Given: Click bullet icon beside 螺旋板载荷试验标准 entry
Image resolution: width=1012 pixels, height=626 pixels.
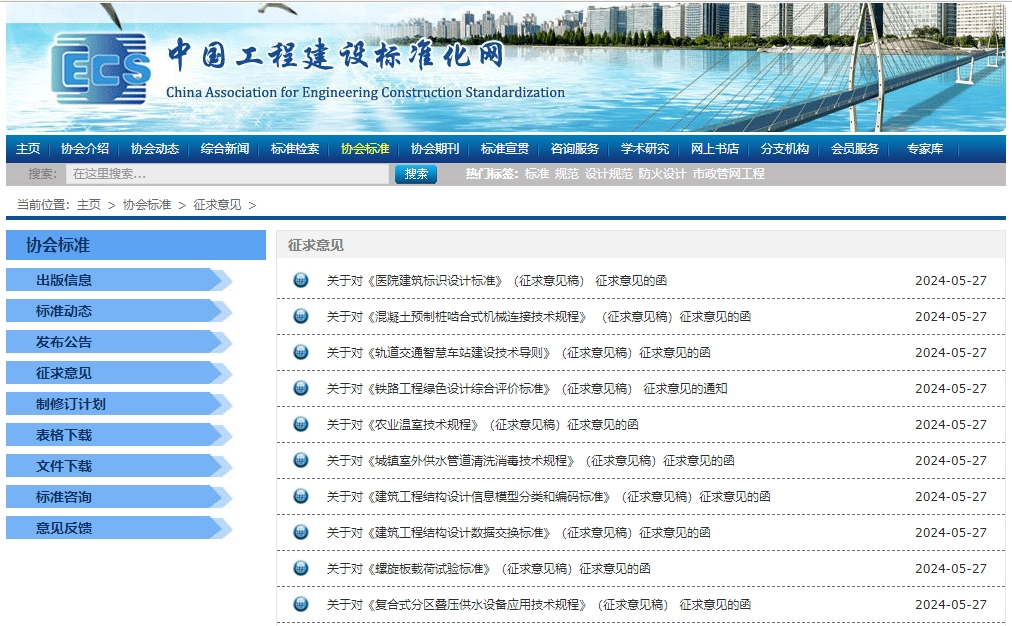Looking at the screenshot, I should [301, 568].
